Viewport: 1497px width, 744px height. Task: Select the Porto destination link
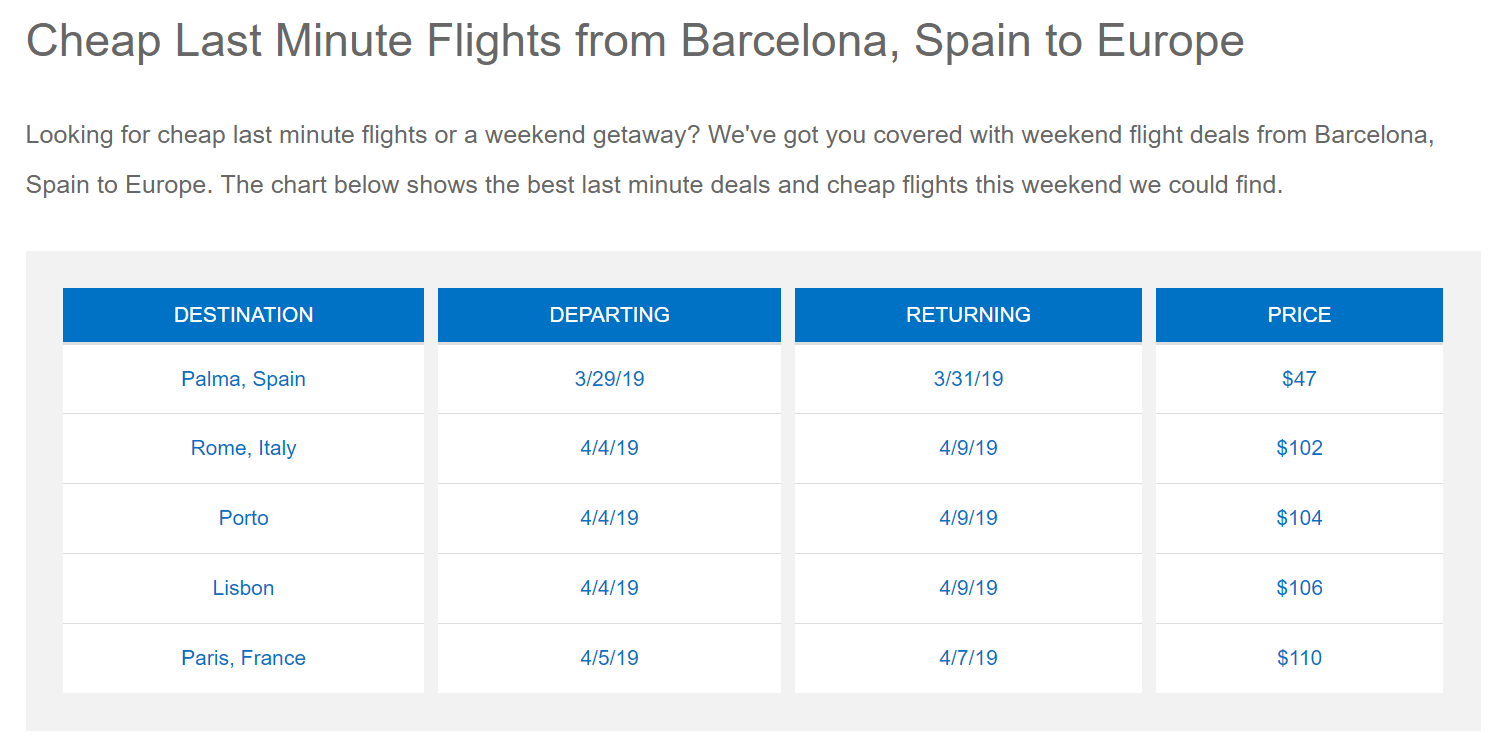tap(243, 518)
